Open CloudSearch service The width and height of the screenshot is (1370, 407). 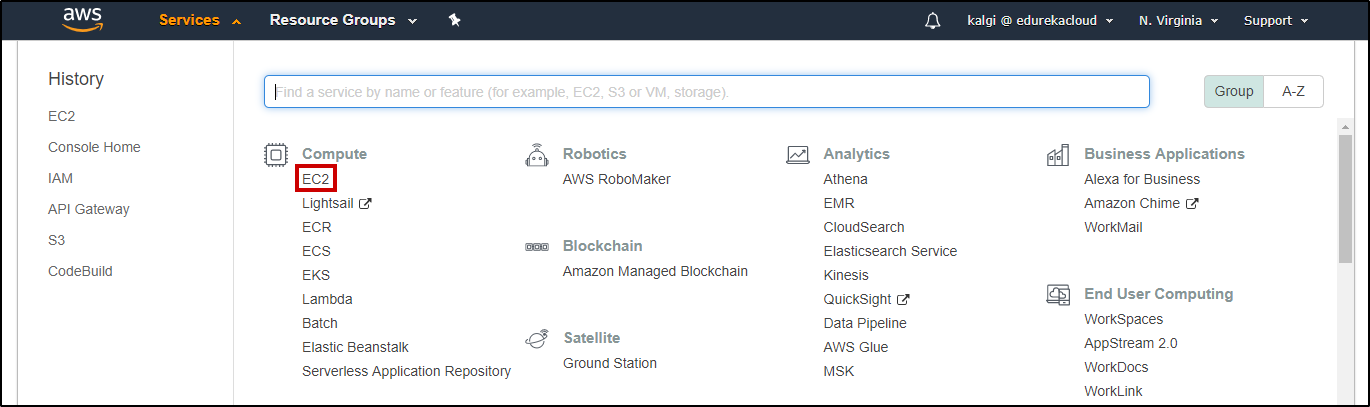[864, 227]
